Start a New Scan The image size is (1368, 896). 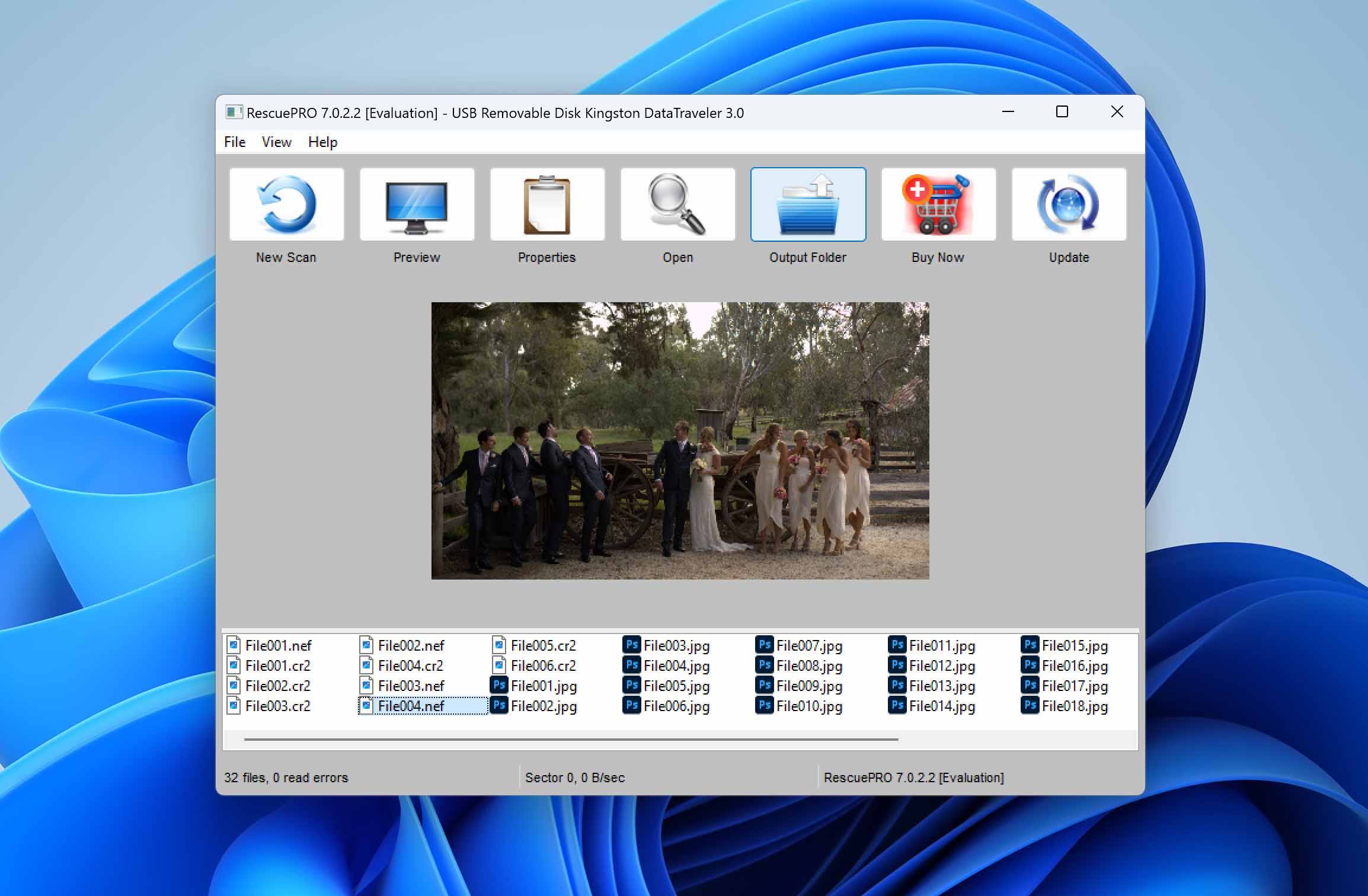(286, 204)
